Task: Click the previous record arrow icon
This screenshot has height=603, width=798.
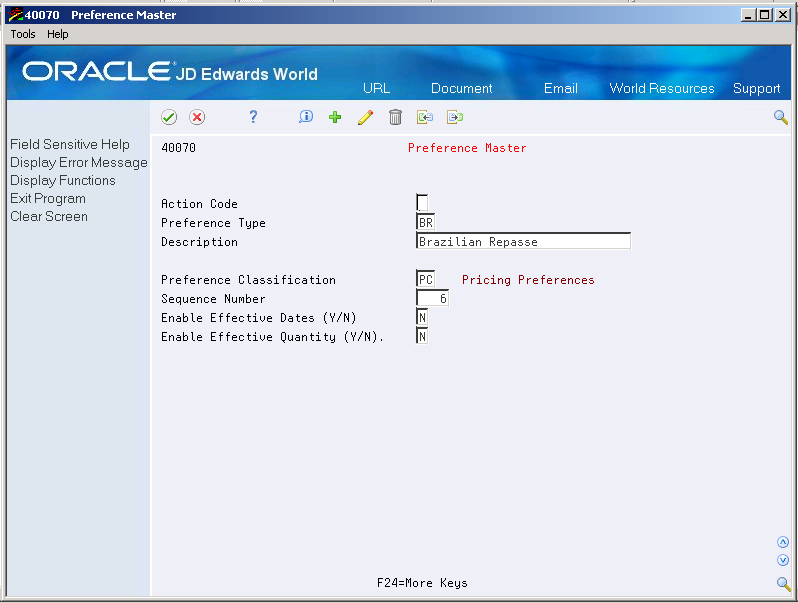Action: (425, 118)
